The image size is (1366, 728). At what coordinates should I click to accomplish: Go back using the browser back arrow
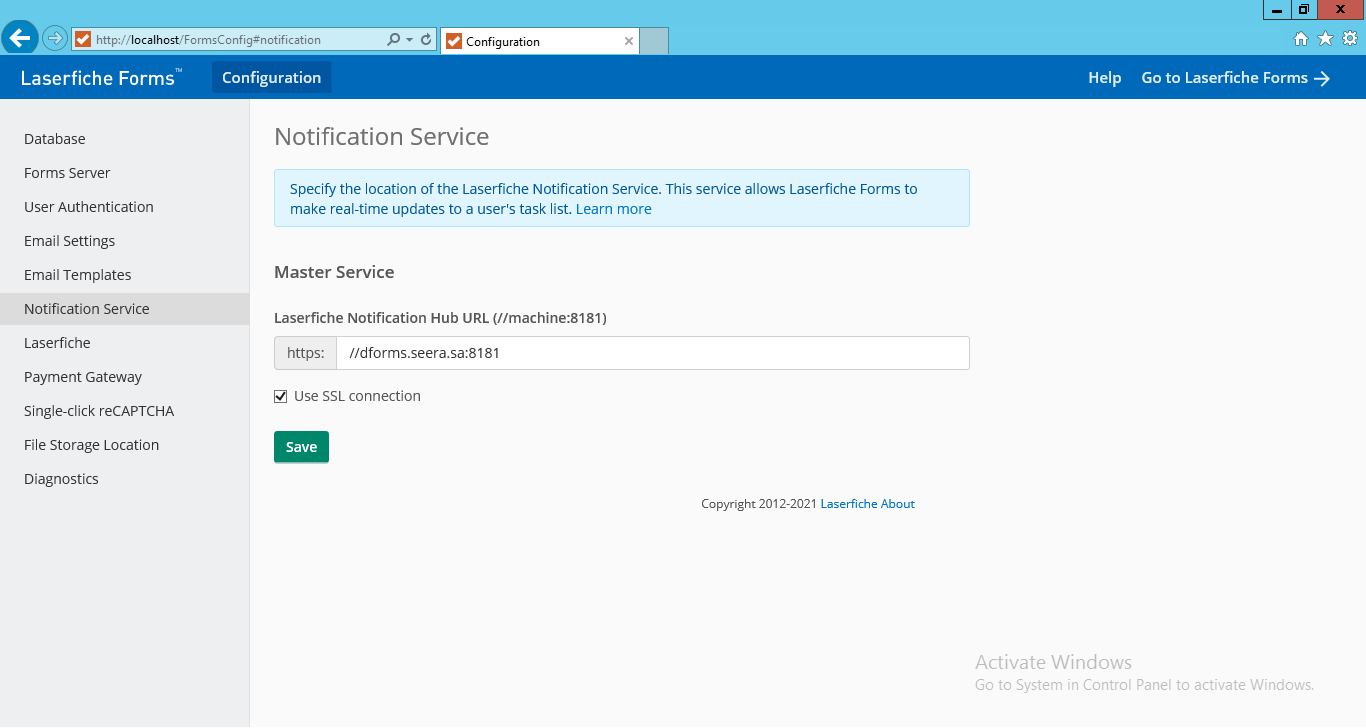coord(20,39)
